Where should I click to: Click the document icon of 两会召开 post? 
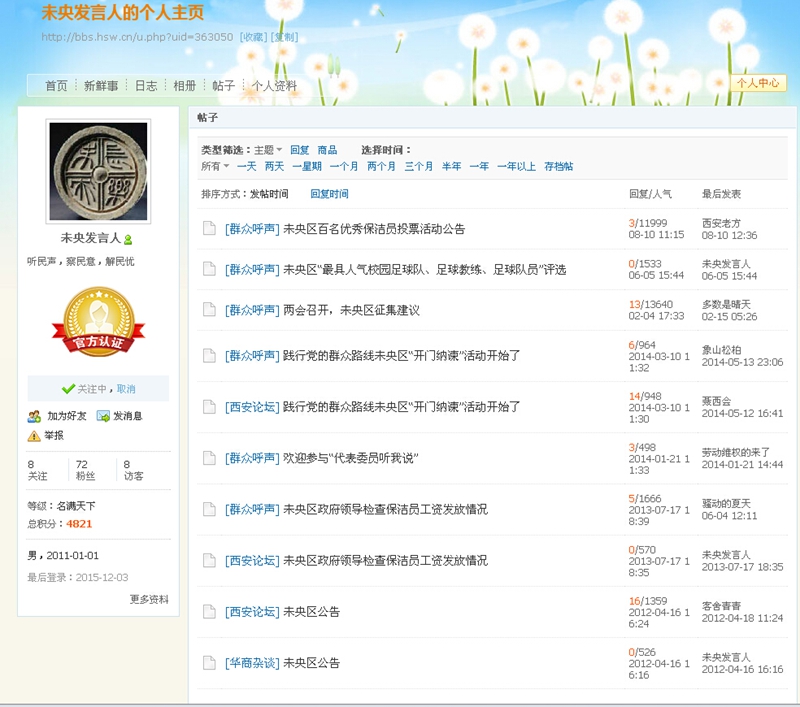pos(210,310)
